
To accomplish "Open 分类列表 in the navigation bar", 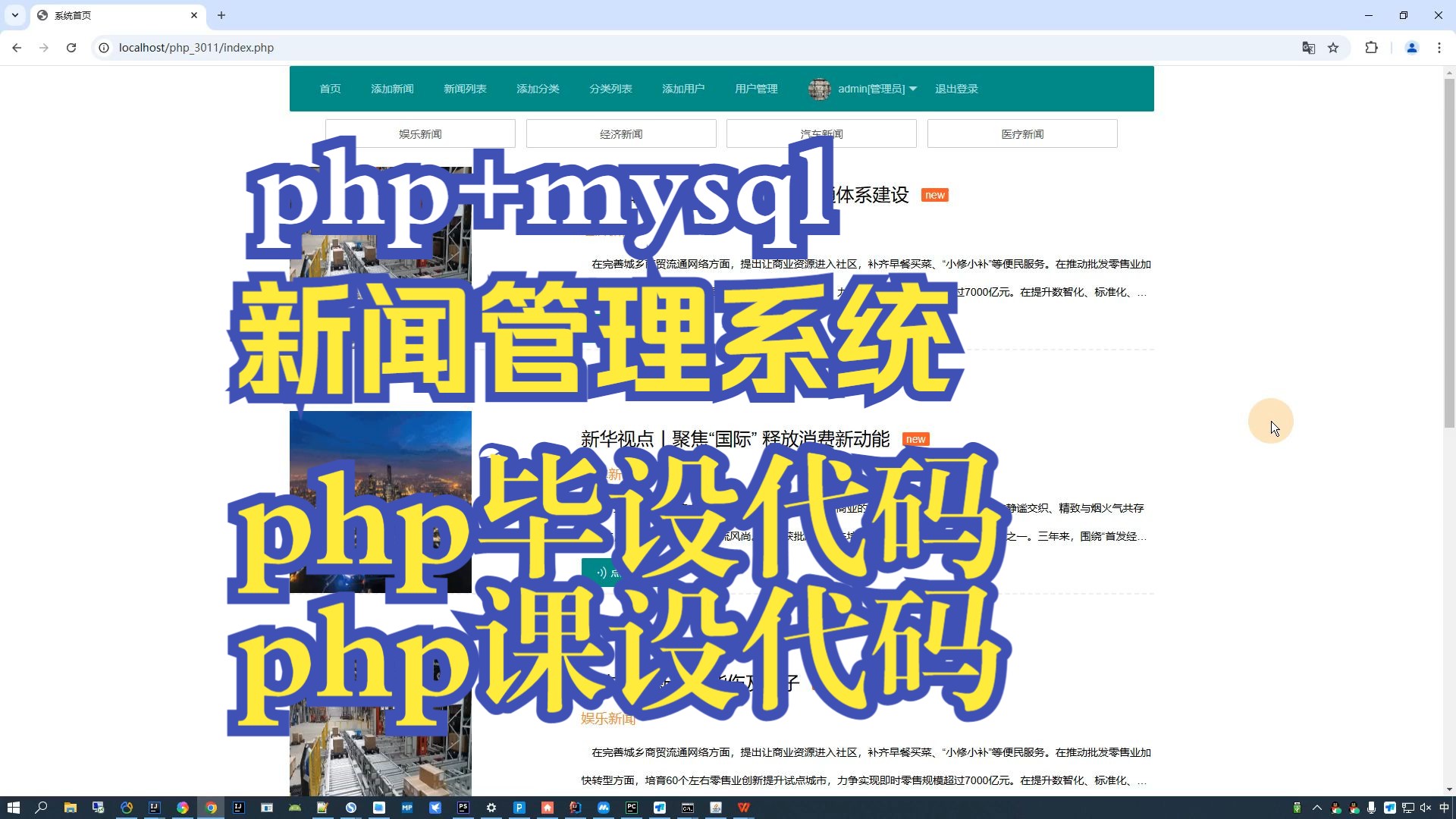I will [x=610, y=89].
